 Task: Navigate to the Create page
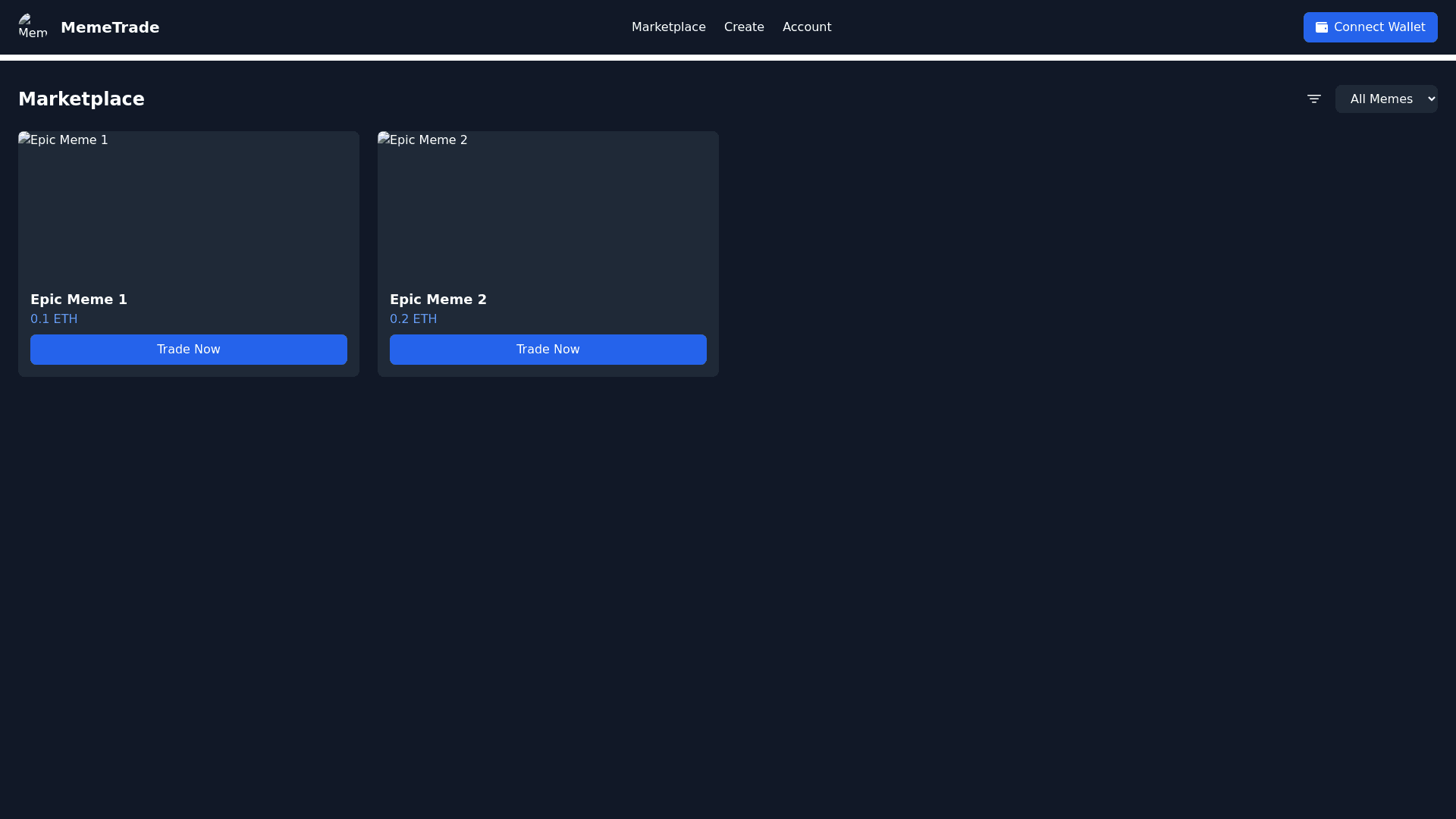coord(744,27)
